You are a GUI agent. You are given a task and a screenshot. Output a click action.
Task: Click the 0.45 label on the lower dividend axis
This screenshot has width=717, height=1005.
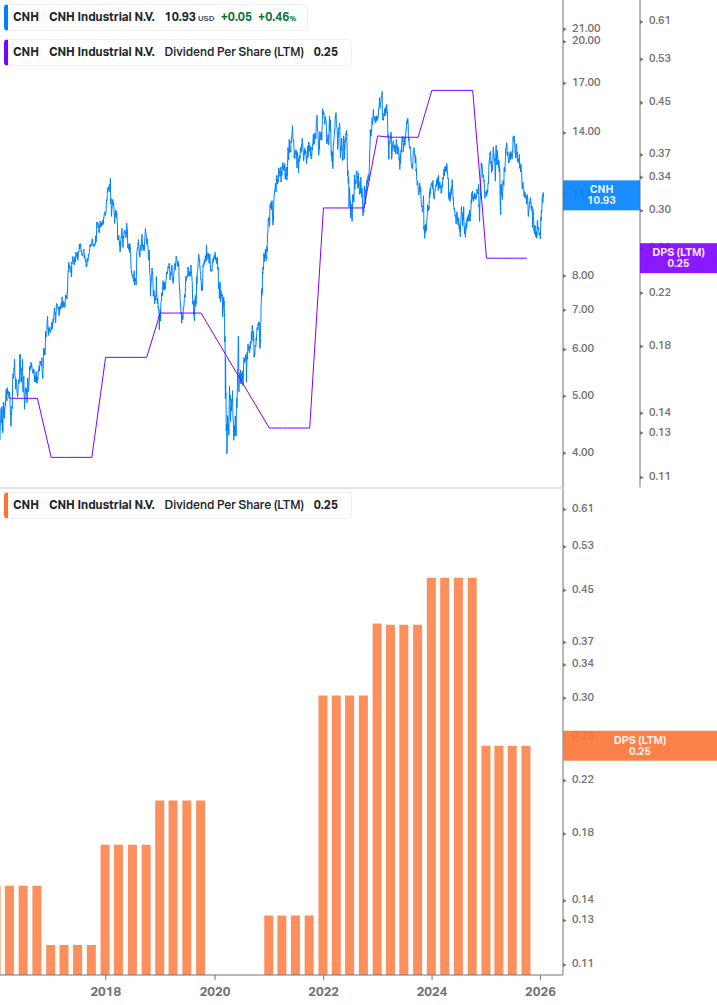click(x=582, y=589)
